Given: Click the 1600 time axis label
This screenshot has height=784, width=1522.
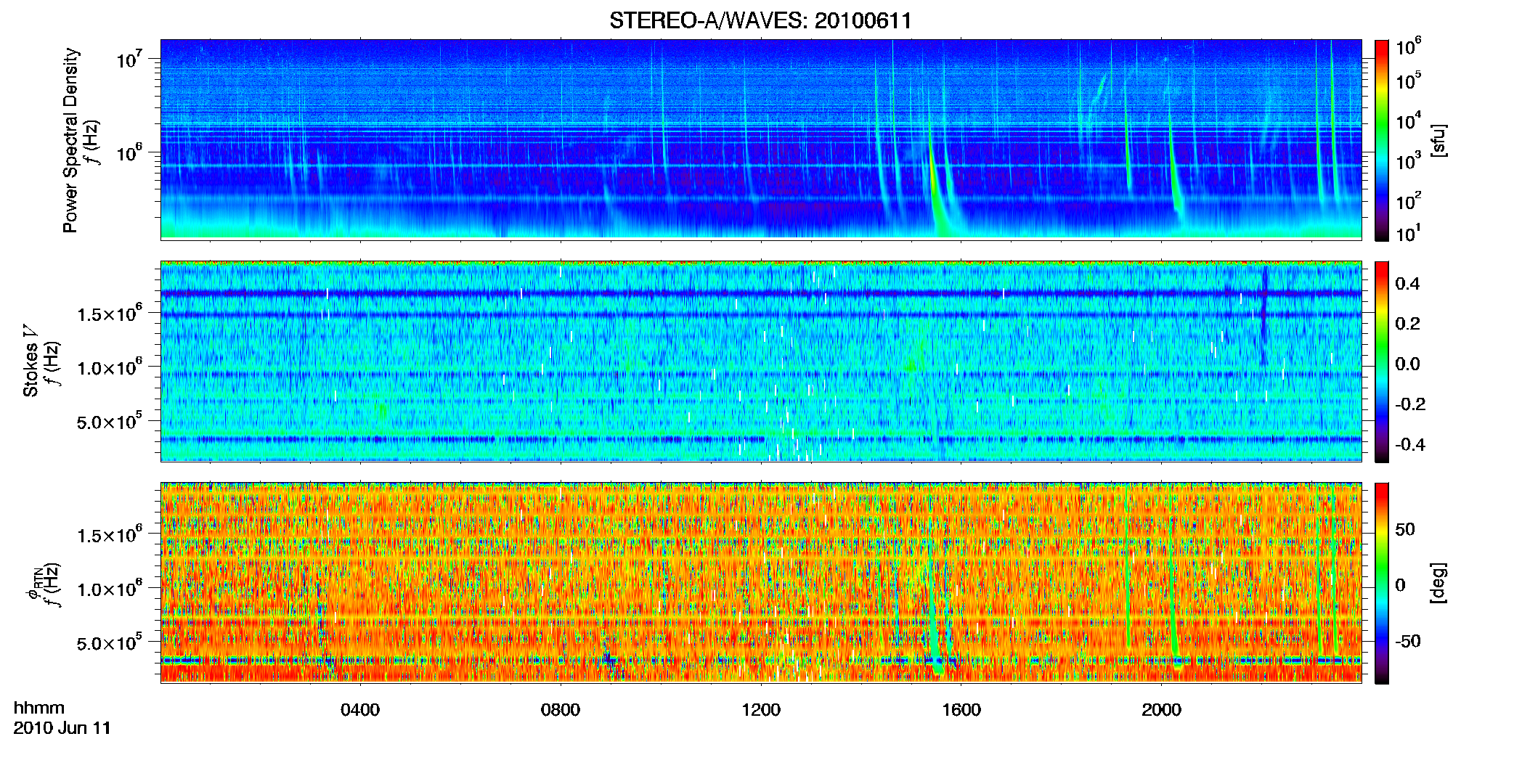Looking at the screenshot, I should 961,710.
